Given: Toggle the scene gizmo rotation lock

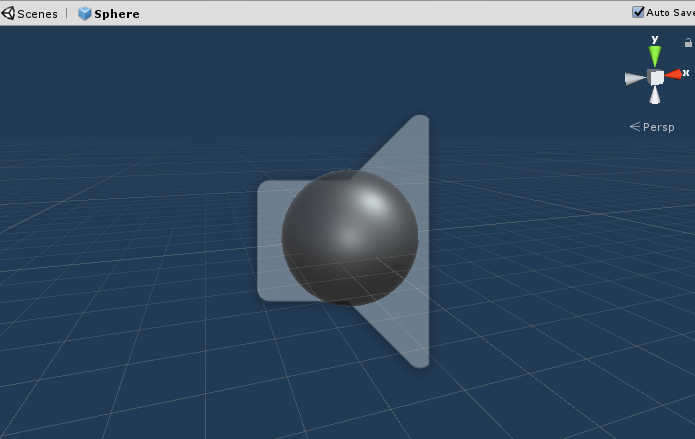Looking at the screenshot, I should [x=688, y=43].
